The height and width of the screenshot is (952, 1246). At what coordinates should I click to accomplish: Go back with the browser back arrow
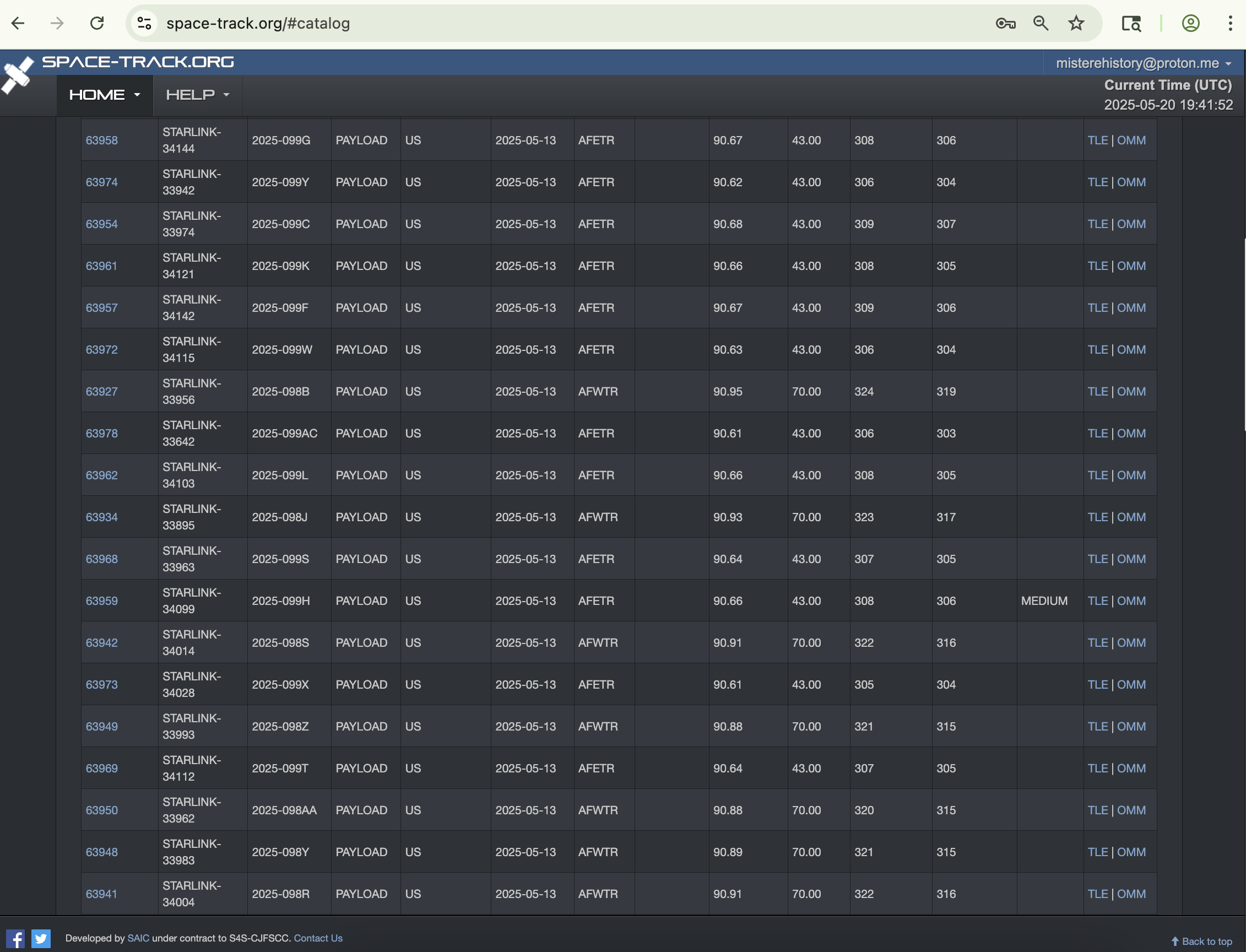(x=18, y=23)
